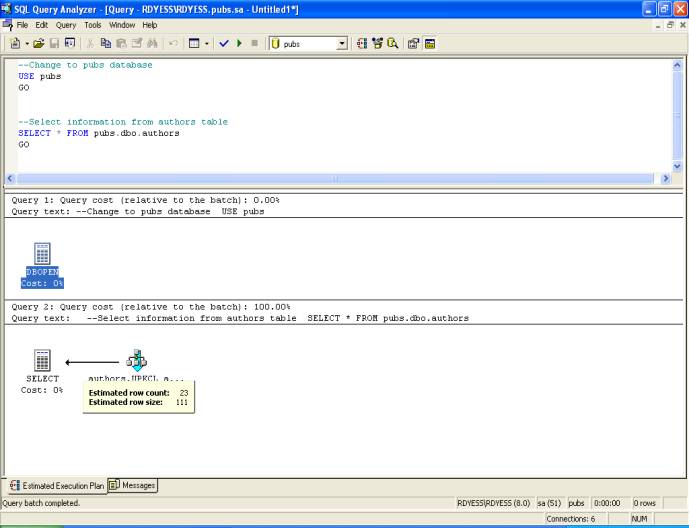The height and width of the screenshot is (528, 689).
Task: Click the Query 1 cost header text
Action: click(145, 200)
